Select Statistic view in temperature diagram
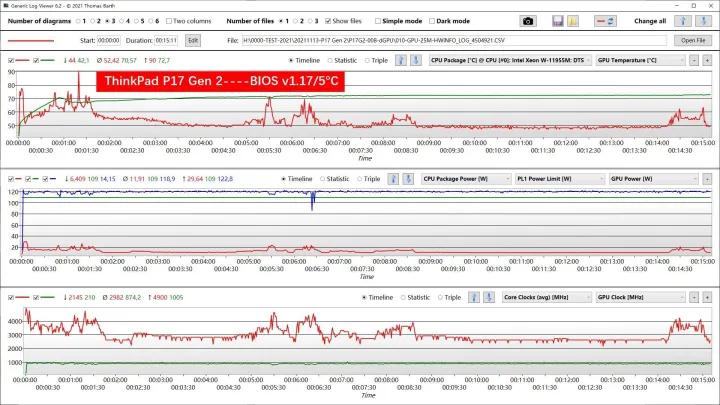Screen dimensions: 720x405 [x=332, y=61]
